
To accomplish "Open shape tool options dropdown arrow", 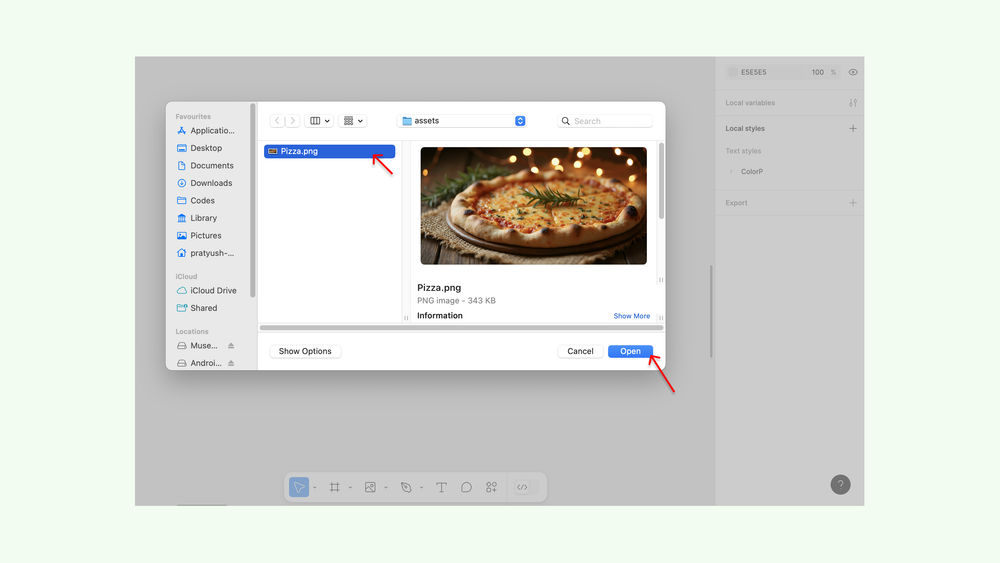I will (x=386, y=488).
